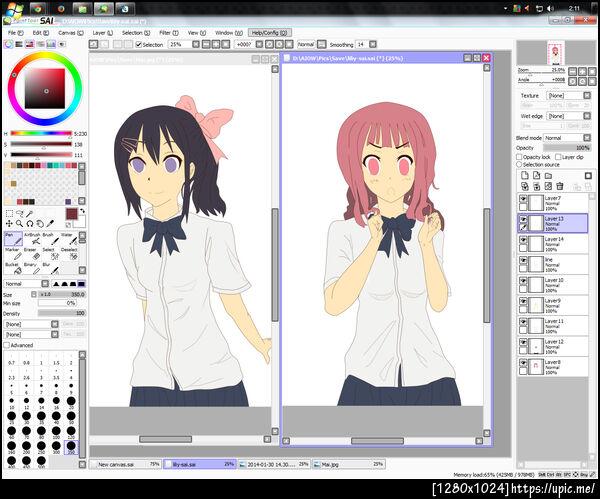Enable the Layer clip checkbox
This screenshot has height=499, width=600.
[x=558, y=157]
